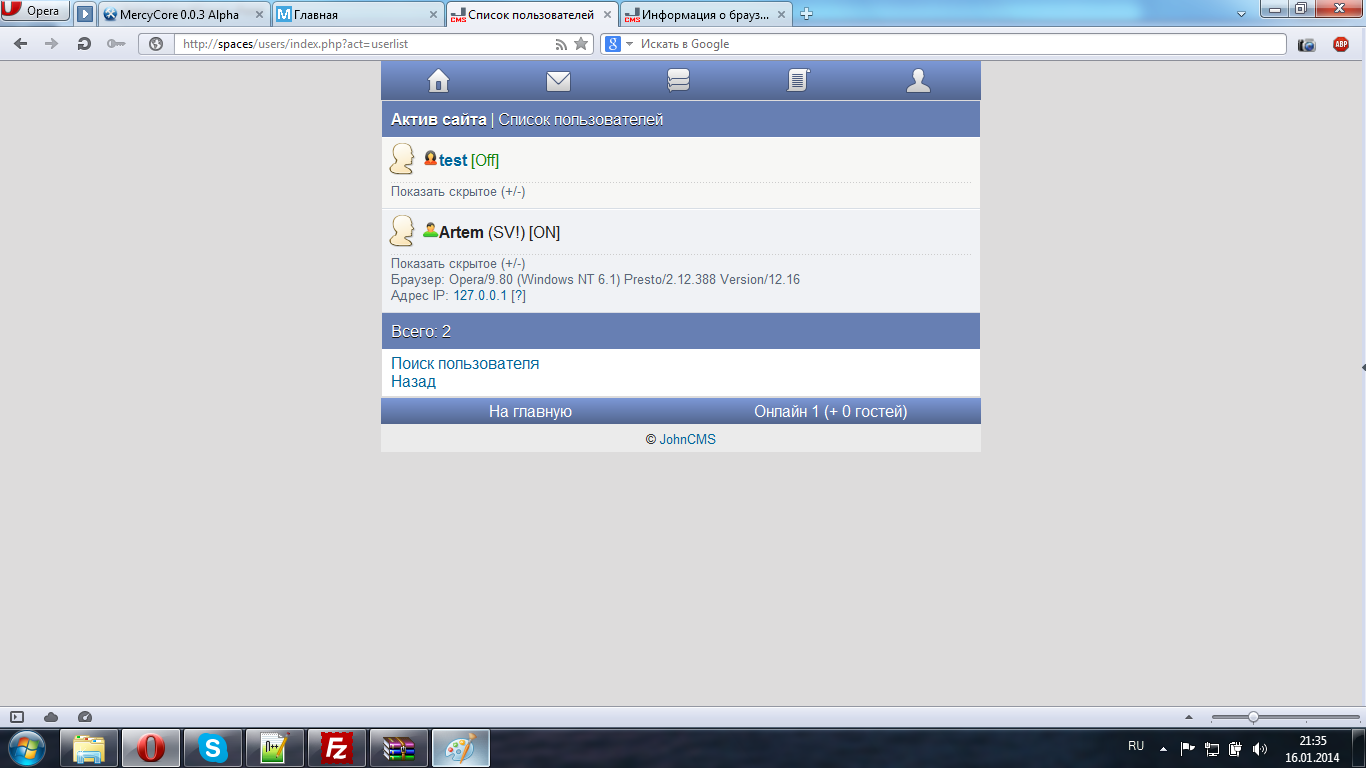Screen dimensions: 1366x768
Task: Show hidden tray icons arrow
Action: coord(1163,748)
